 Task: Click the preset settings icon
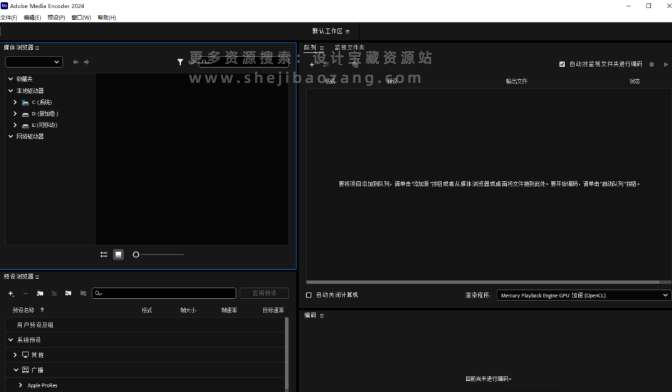point(54,293)
